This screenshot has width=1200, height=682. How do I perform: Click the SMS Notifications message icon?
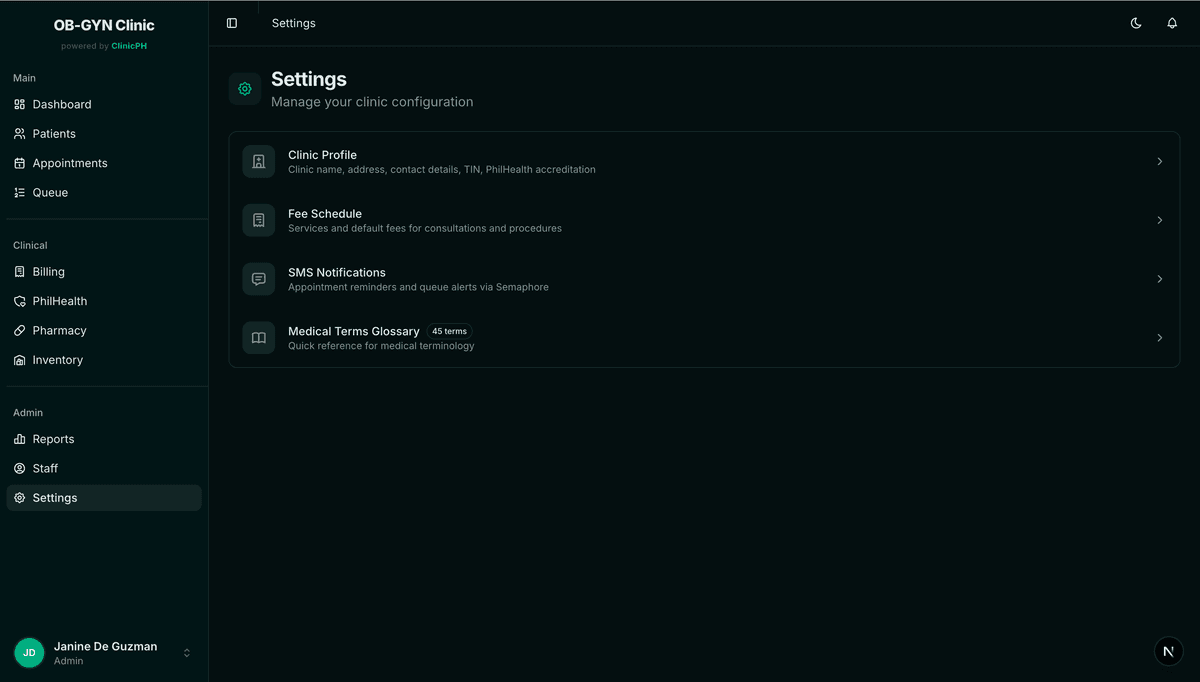[x=258, y=279]
